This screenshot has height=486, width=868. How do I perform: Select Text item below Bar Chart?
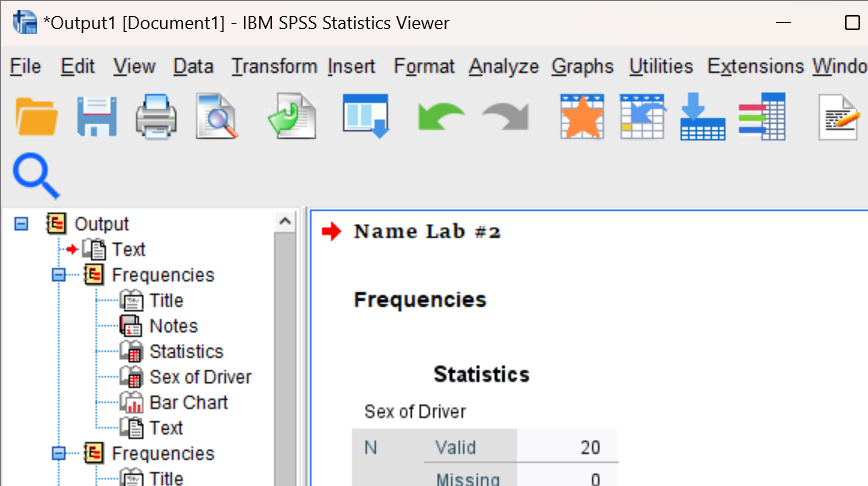click(x=166, y=428)
